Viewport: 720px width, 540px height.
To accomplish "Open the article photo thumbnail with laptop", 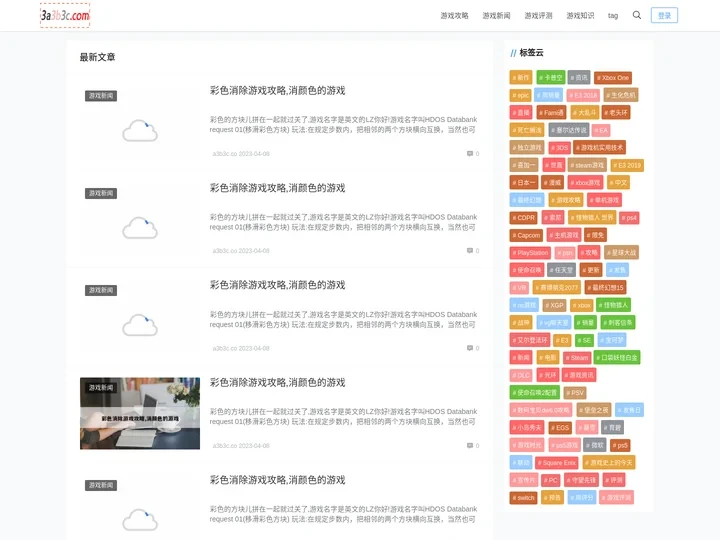I will (140, 413).
